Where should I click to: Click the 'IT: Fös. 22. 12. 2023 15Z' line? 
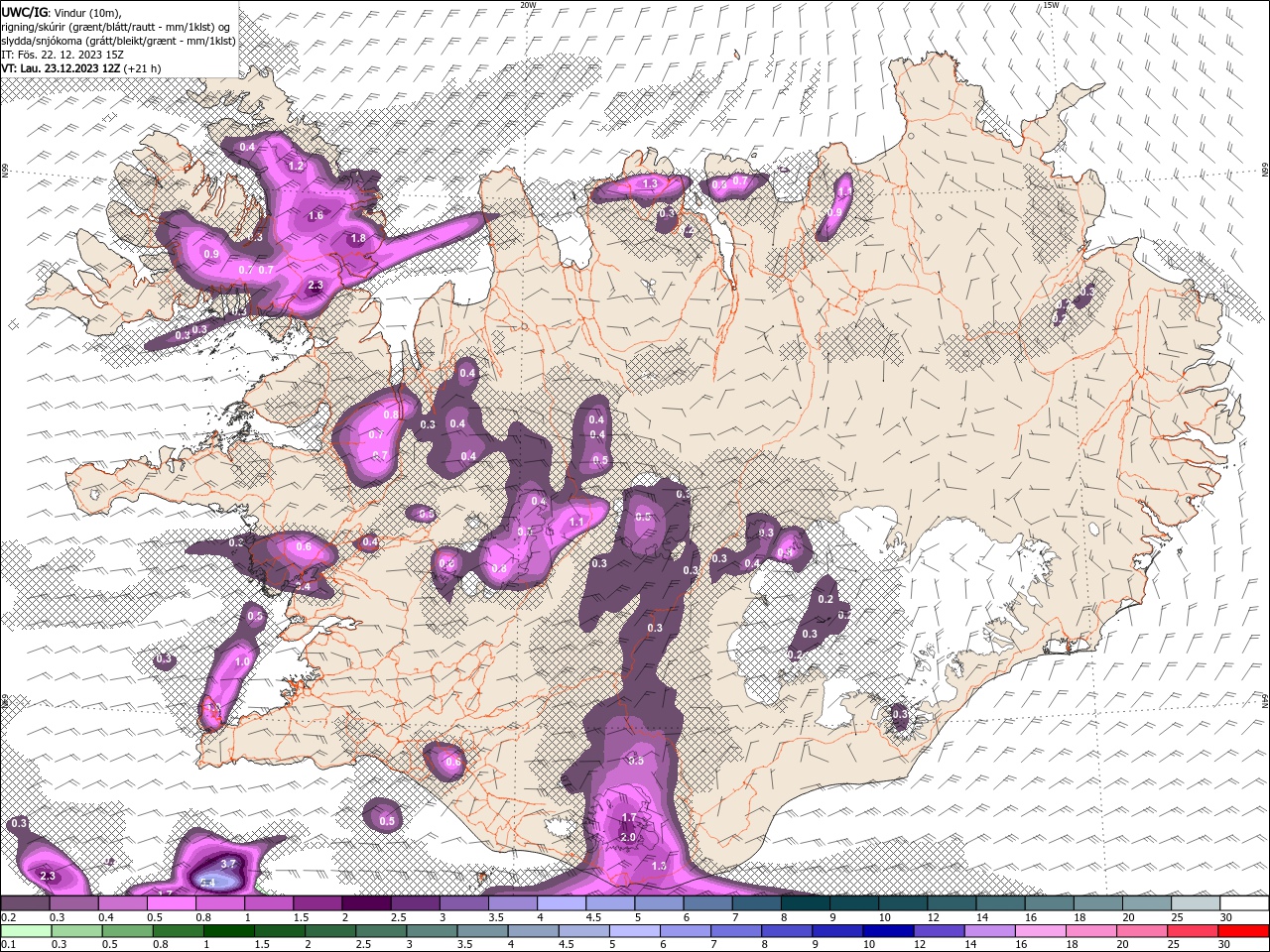coord(63,54)
